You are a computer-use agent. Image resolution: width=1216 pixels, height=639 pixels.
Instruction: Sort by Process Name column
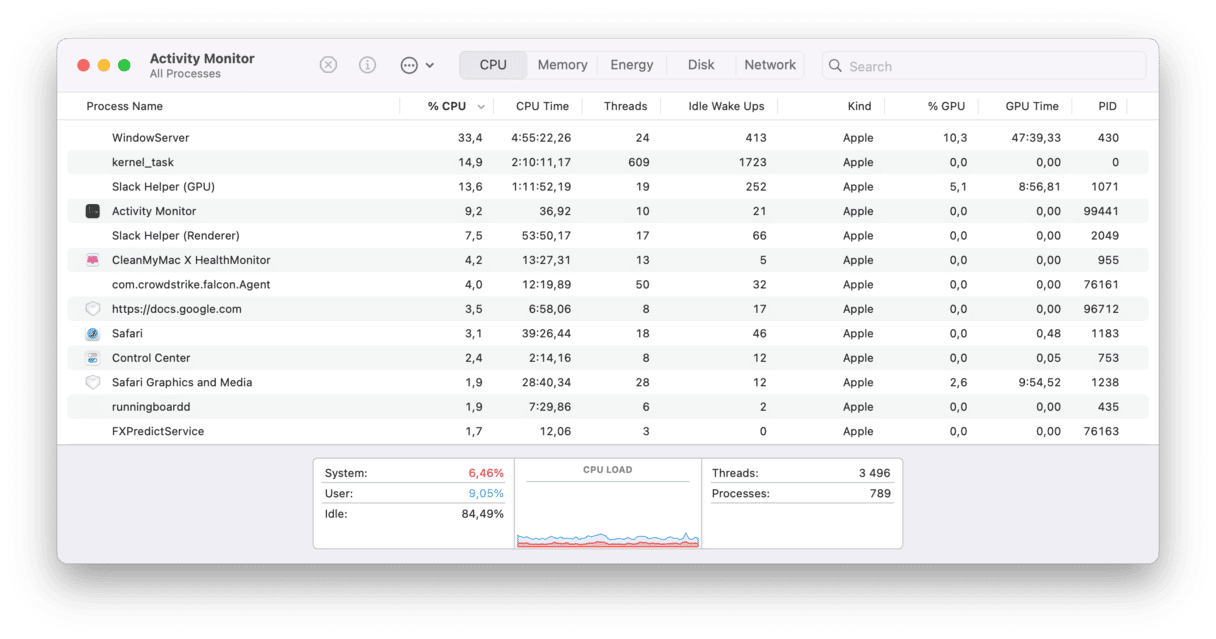click(x=124, y=106)
